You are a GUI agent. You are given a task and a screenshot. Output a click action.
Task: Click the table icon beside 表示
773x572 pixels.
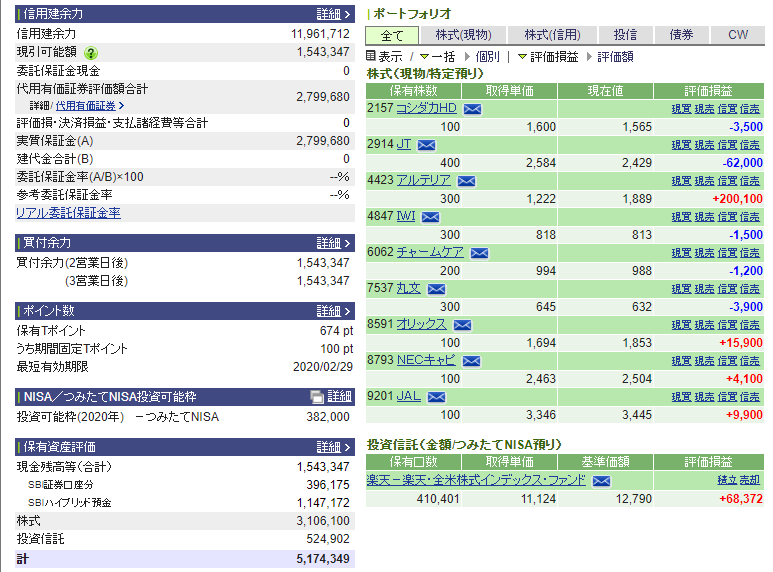pos(371,56)
